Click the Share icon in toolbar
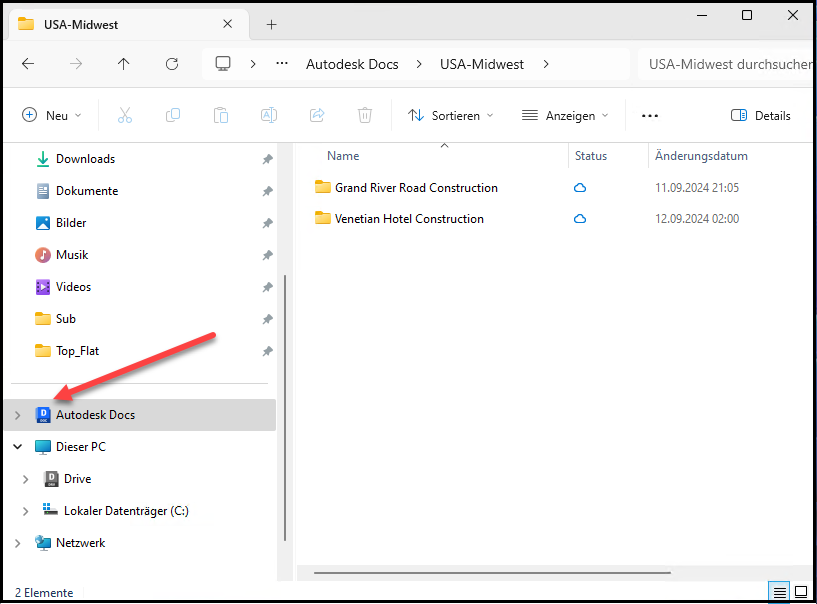817x604 pixels. click(317, 115)
